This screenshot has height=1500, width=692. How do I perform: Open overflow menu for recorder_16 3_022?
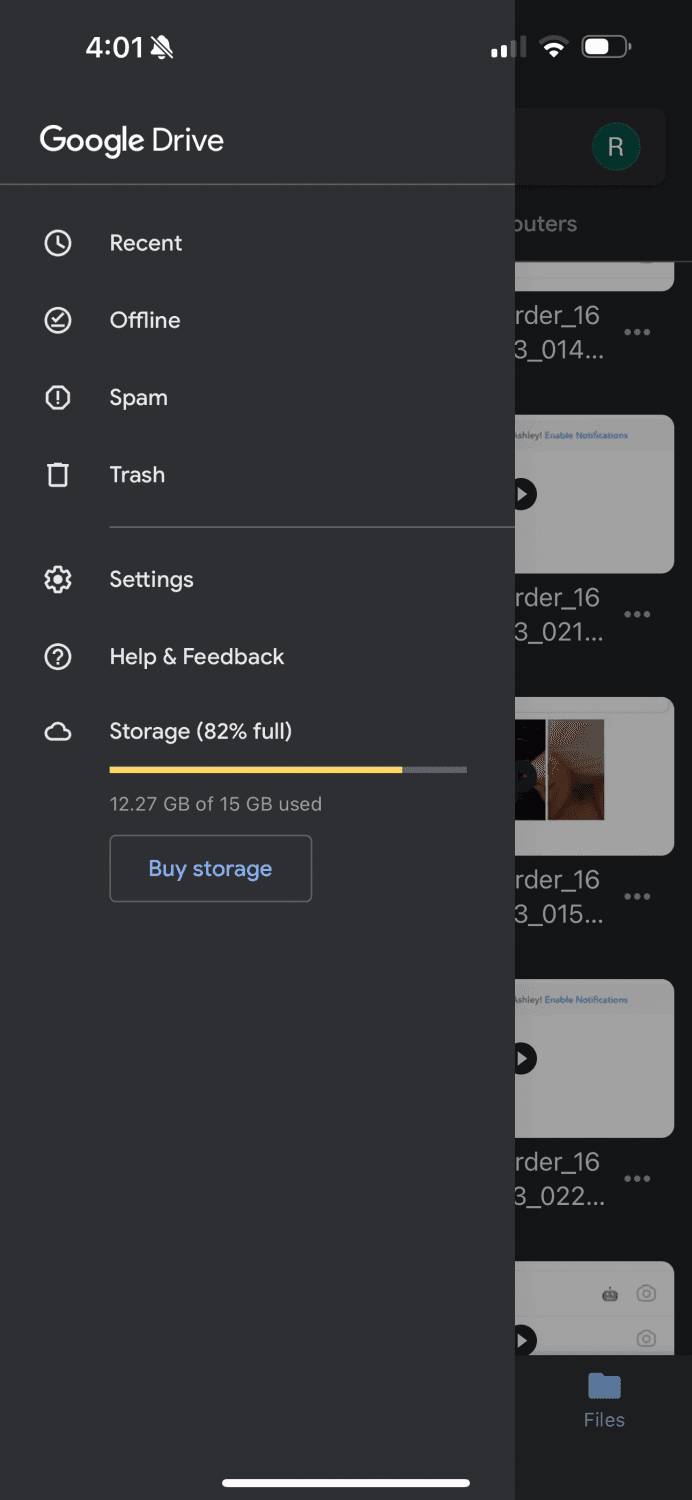637,1178
